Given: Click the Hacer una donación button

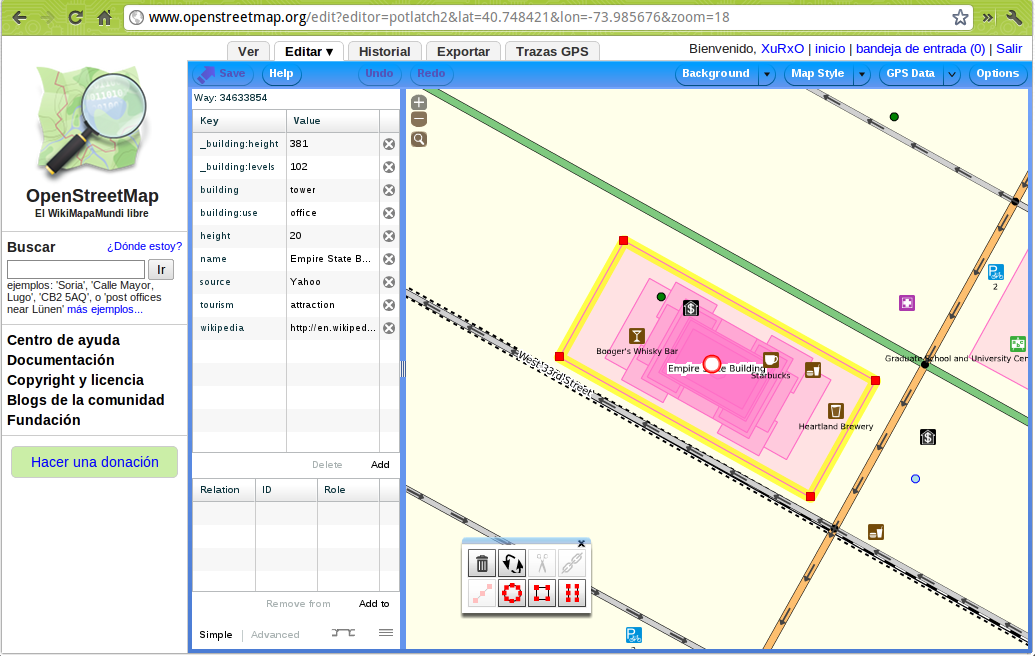Looking at the screenshot, I should pyautogui.click(x=95, y=462).
